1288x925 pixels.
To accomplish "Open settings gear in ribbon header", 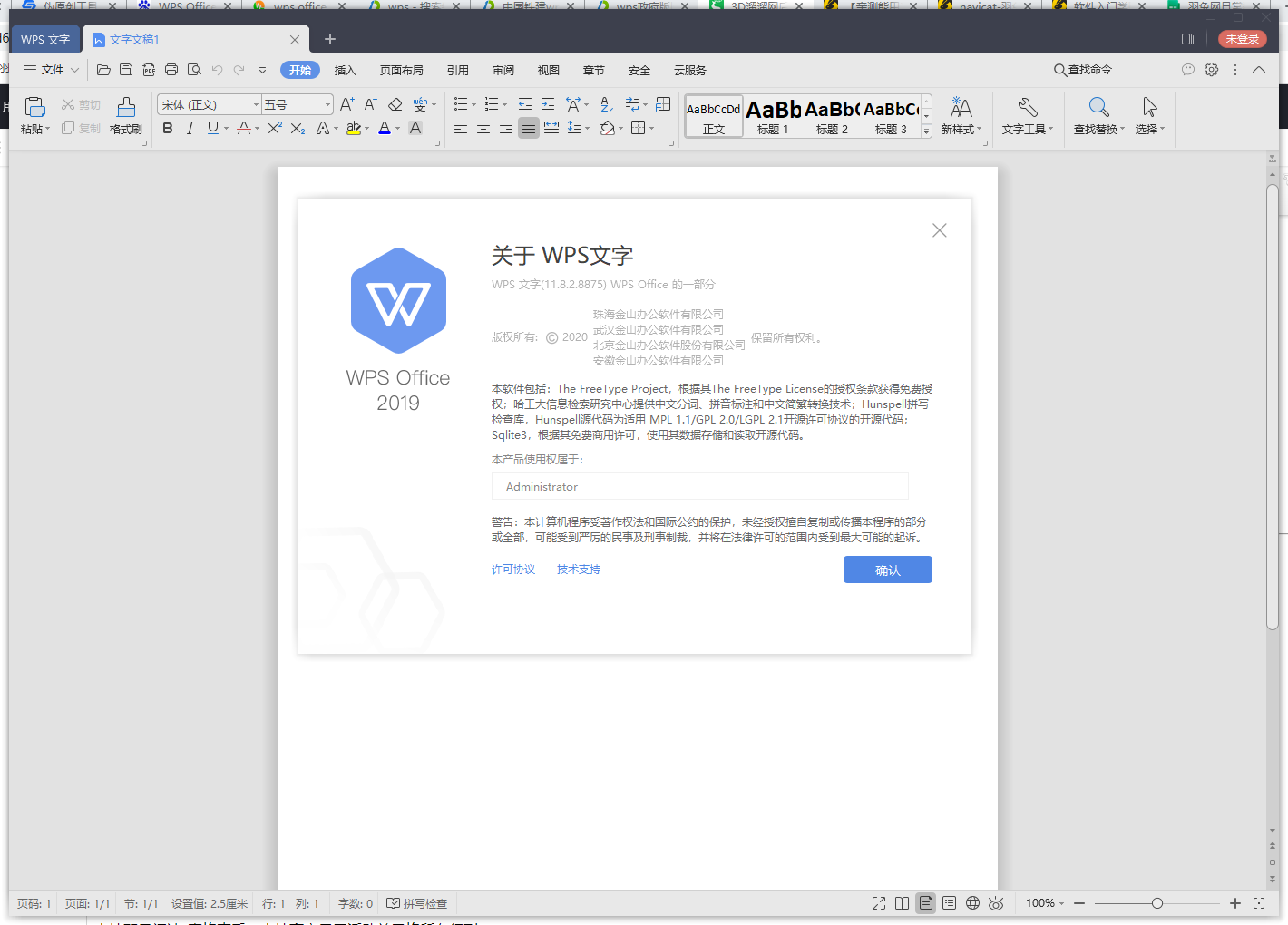I will (1212, 70).
